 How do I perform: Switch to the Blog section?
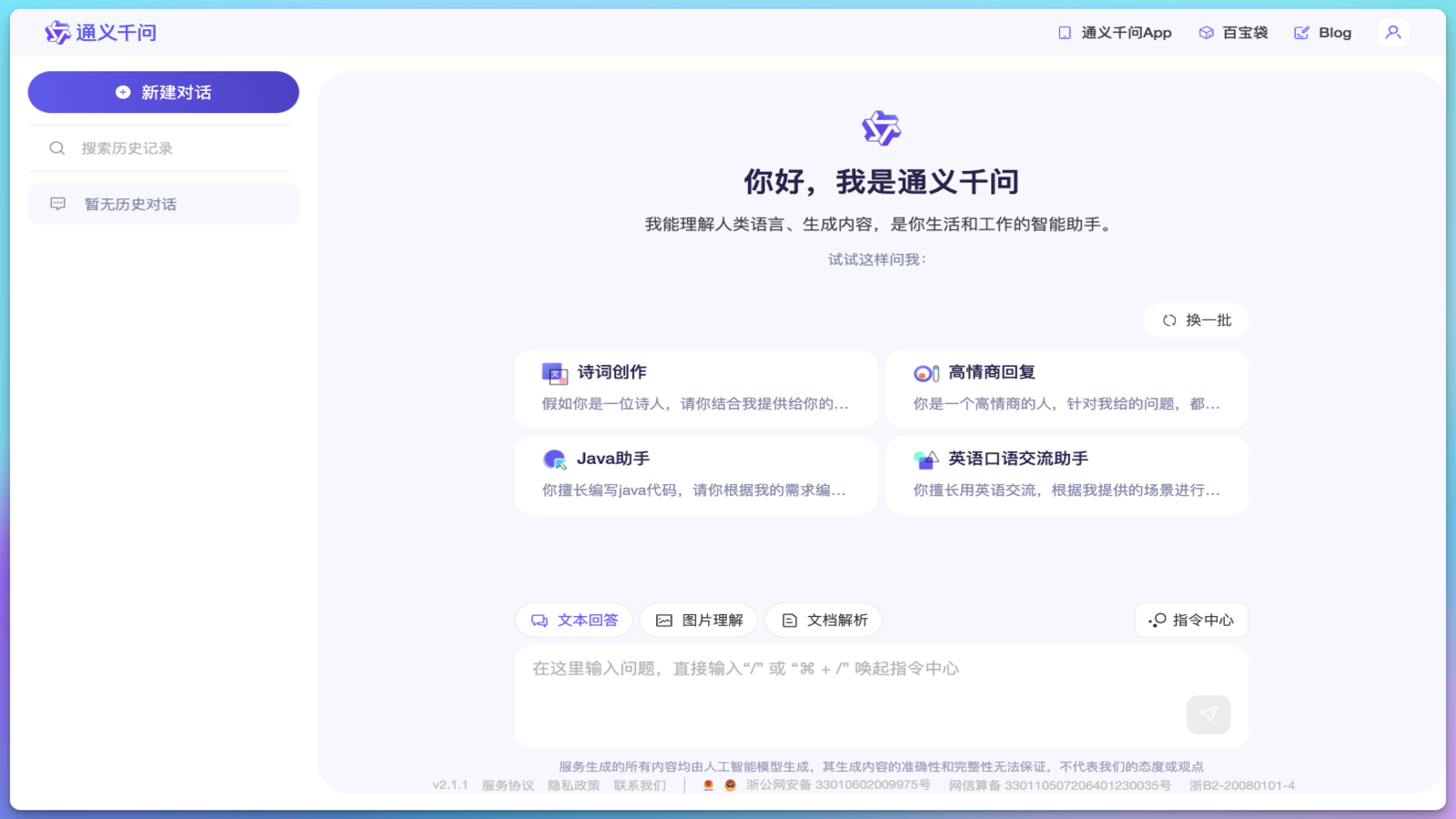coord(1322,32)
